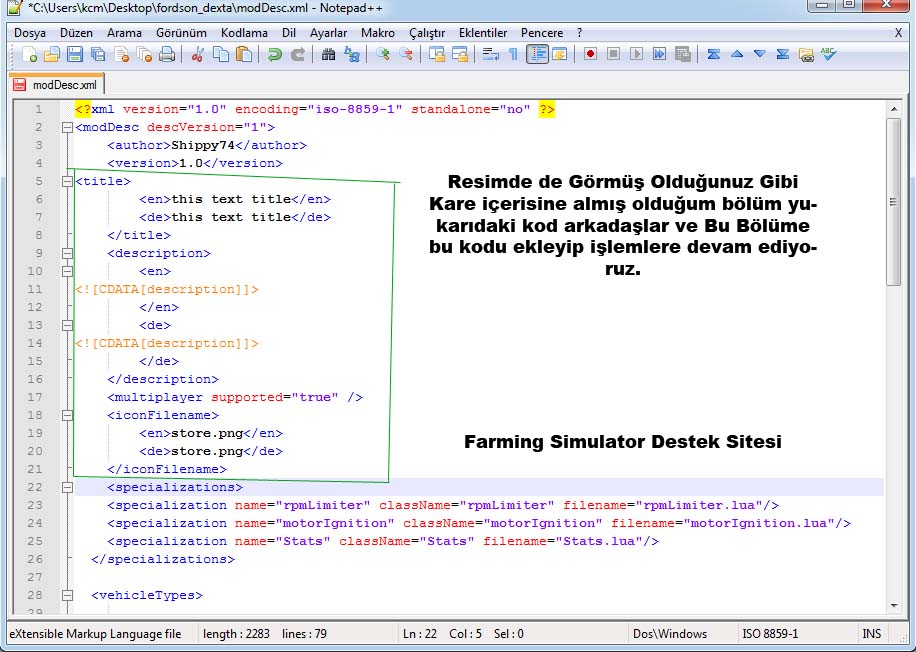Open Find with the binoculars icon
916x652 pixels.
click(328, 54)
